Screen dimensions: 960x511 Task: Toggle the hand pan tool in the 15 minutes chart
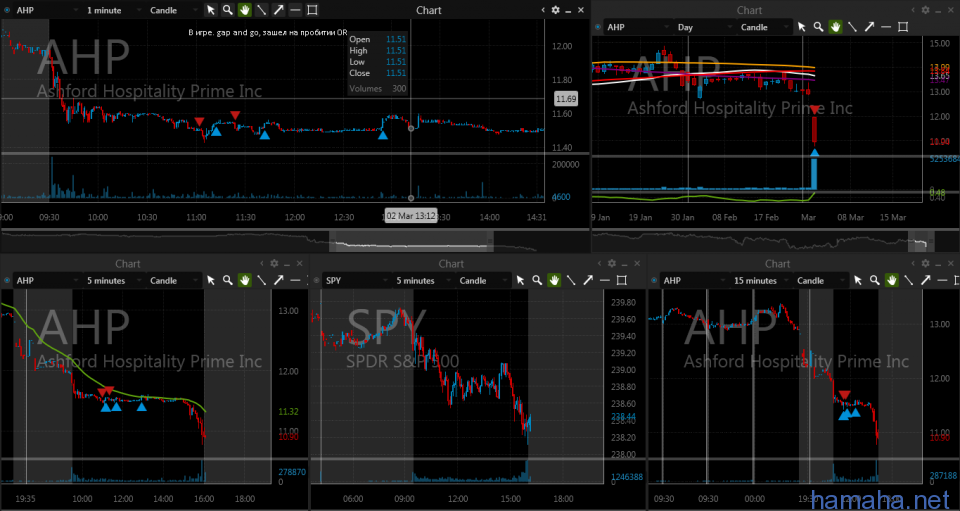coord(891,280)
